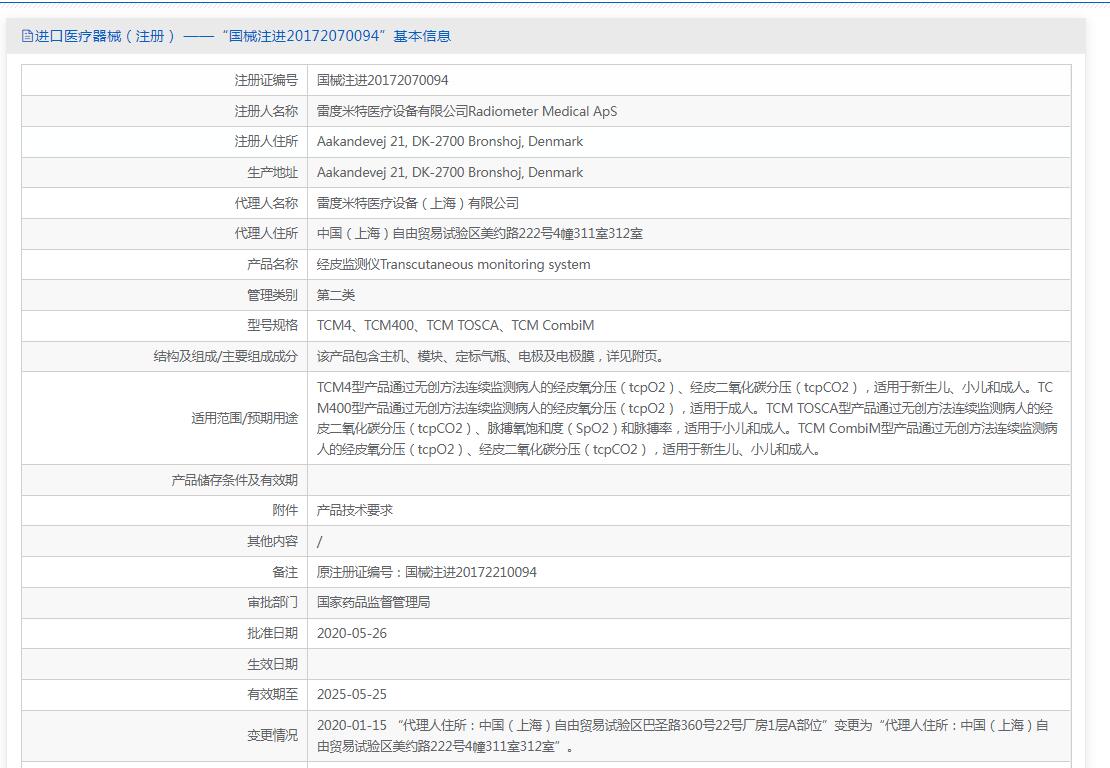
Task: Click product name Transcutaneous monitoring system
Action: tap(453, 265)
